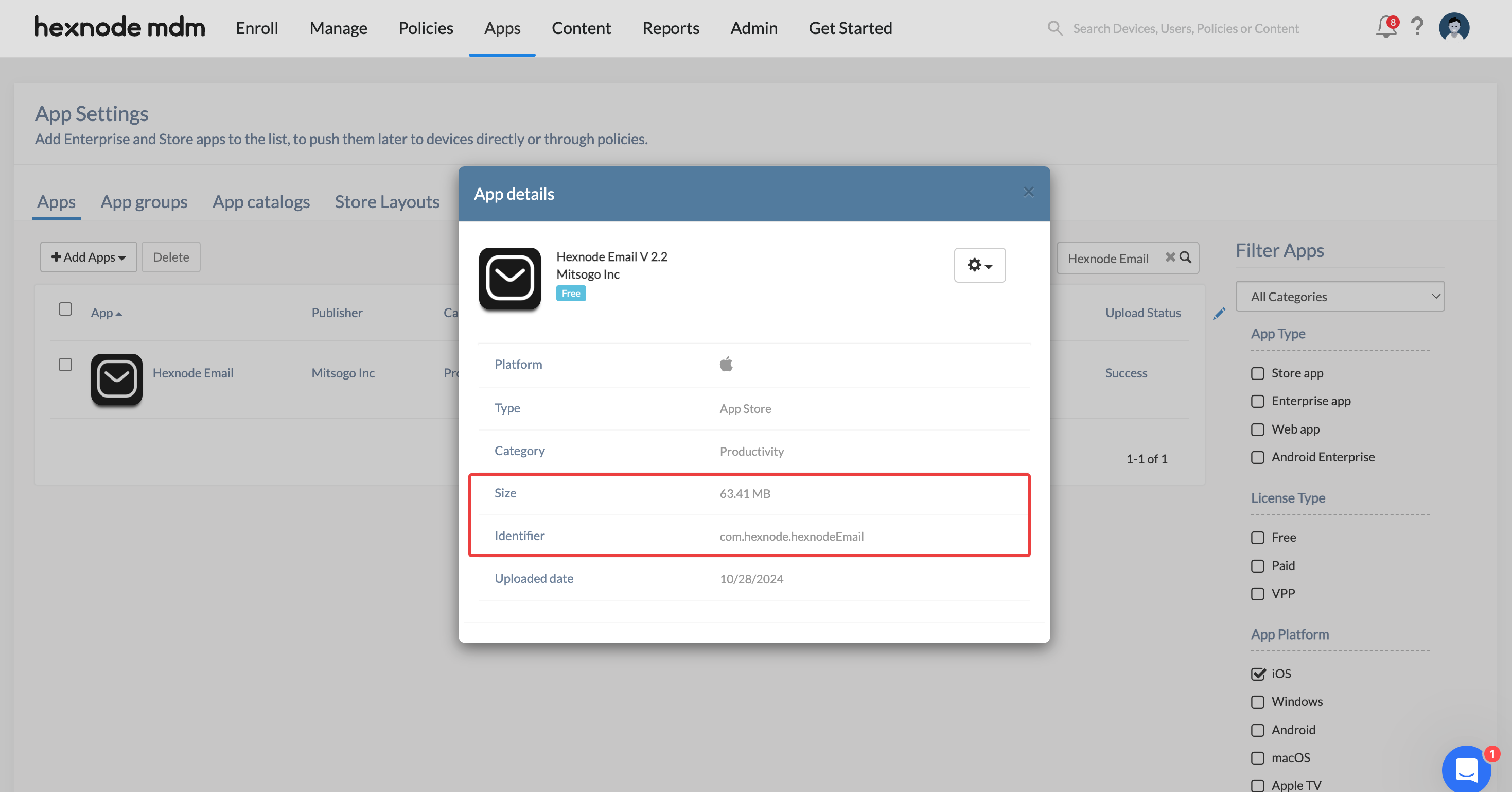Screen dimensions: 1512x792
Task: Click the Hexnode Email app link
Action: click(x=192, y=373)
